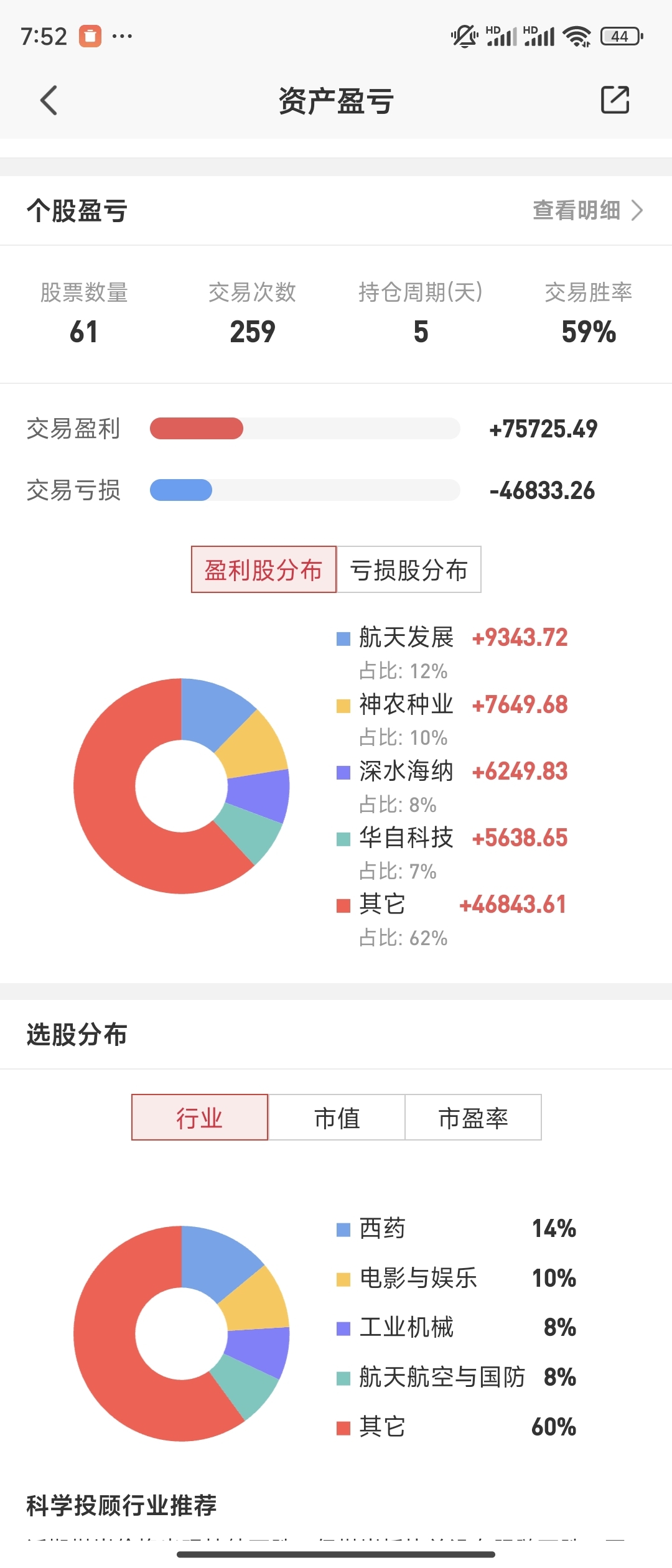The height and width of the screenshot is (1568, 672).
Task: Tap 航天发展 profit entry in legend
Action: pos(407,637)
